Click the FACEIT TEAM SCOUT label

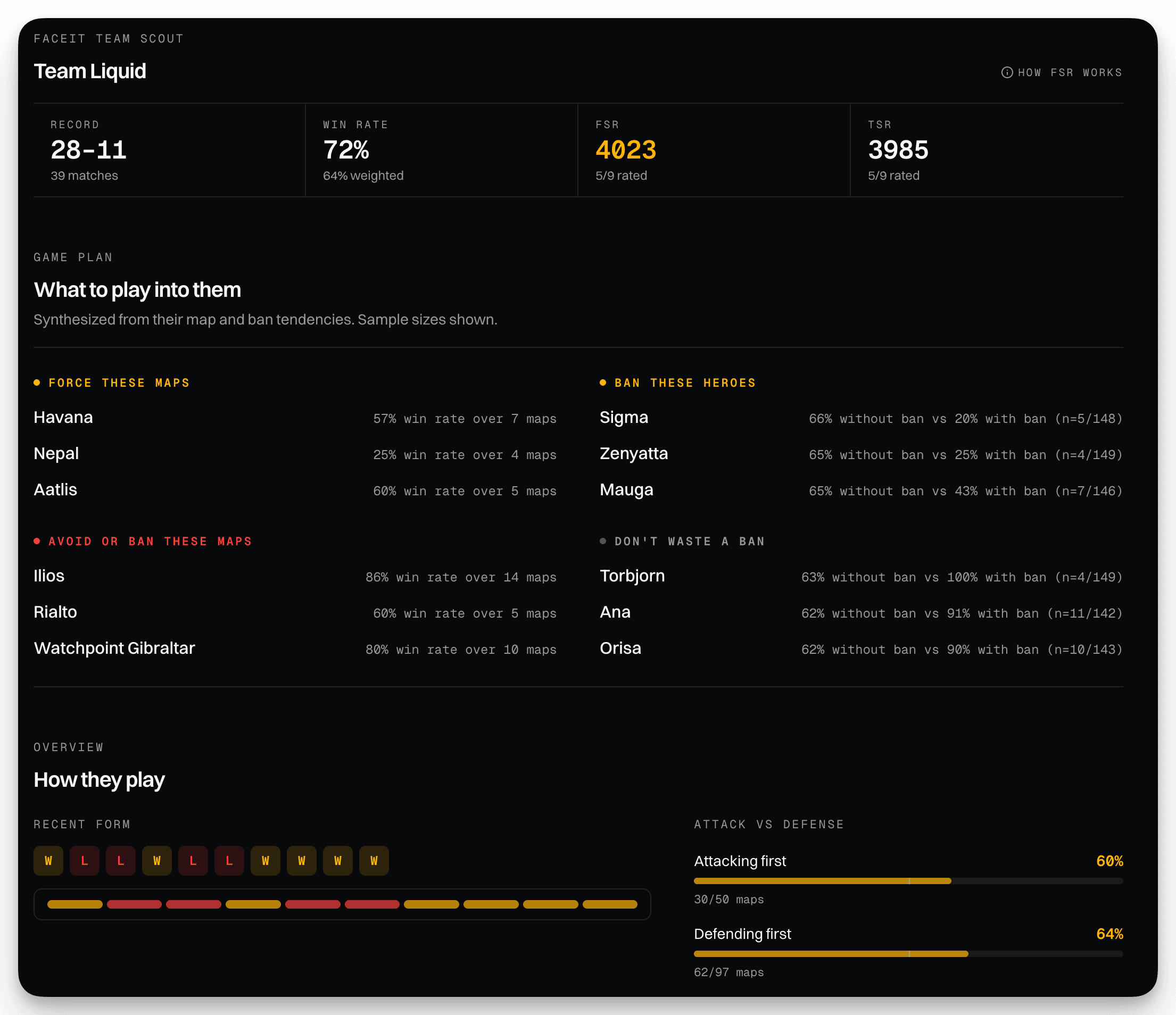click(x=109, y=39)
